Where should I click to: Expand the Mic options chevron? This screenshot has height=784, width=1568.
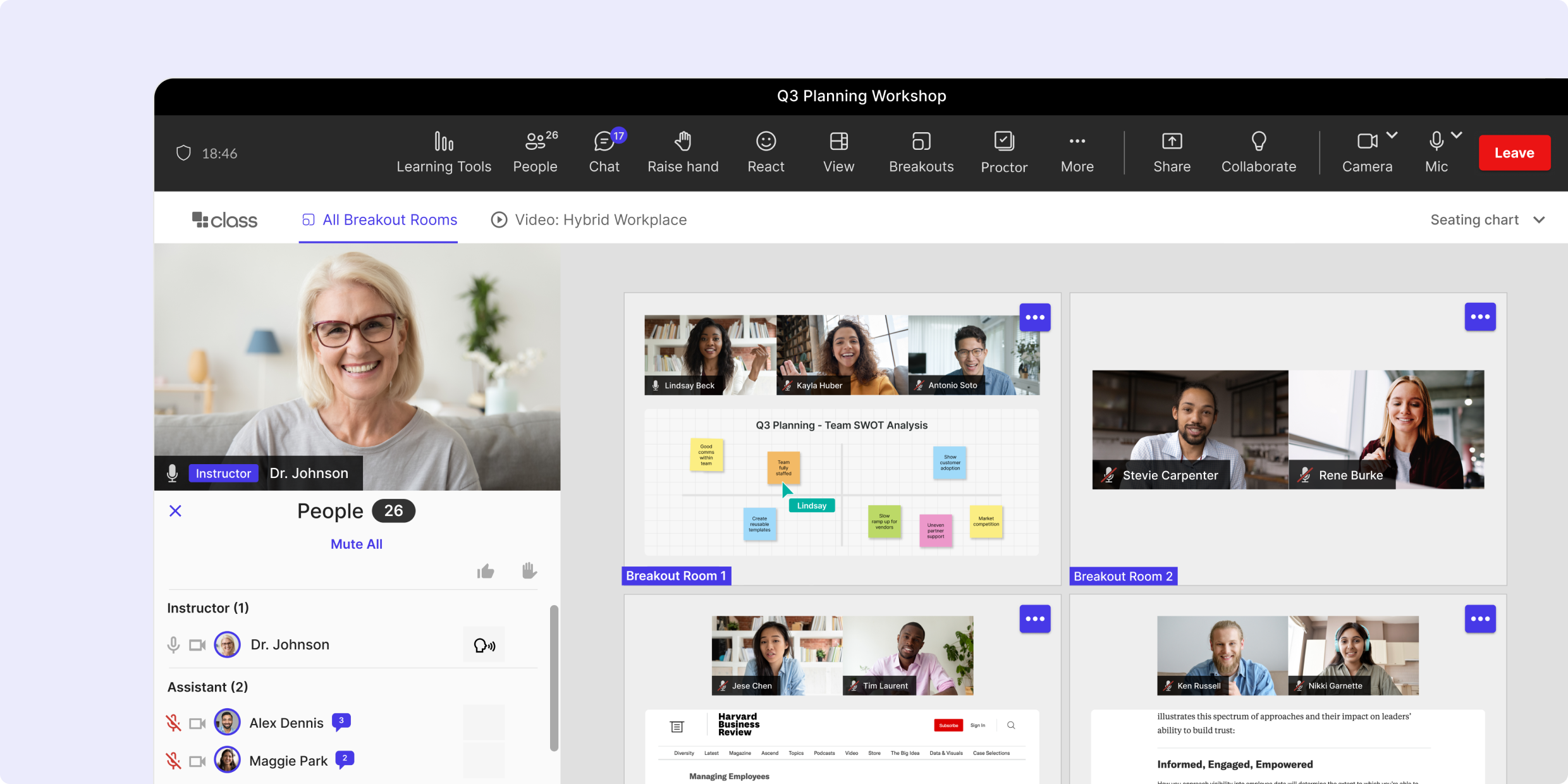click(1457, 135)
